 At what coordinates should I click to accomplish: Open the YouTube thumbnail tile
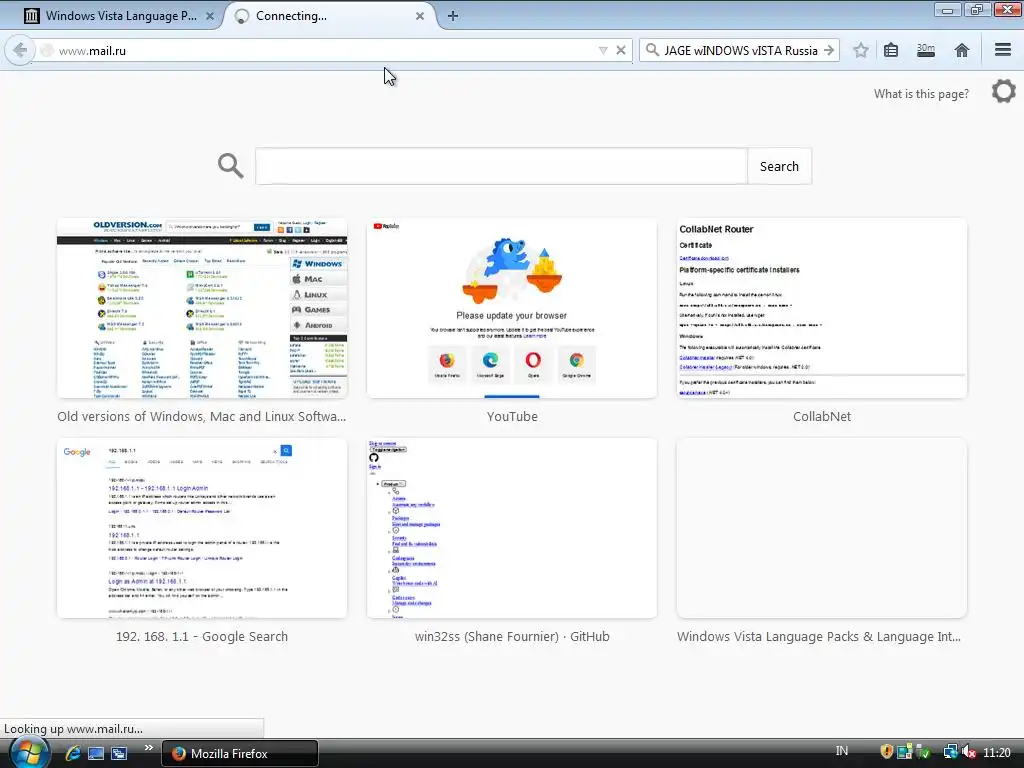(512, 308)
